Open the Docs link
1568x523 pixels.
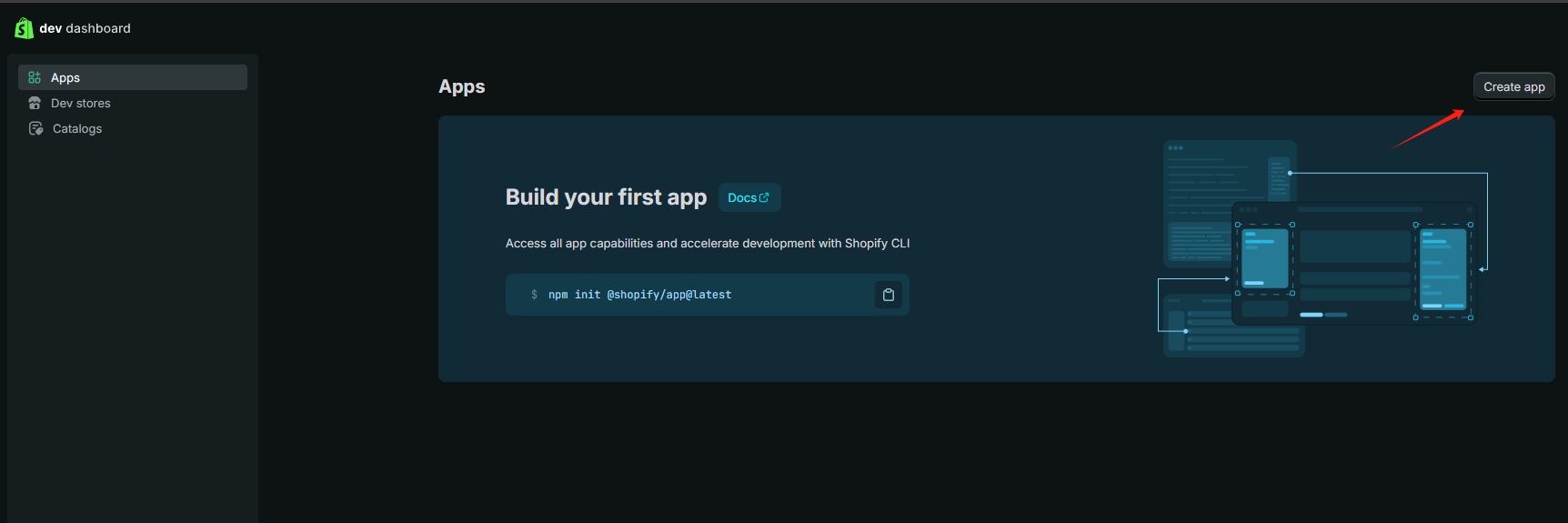[742, 197]
